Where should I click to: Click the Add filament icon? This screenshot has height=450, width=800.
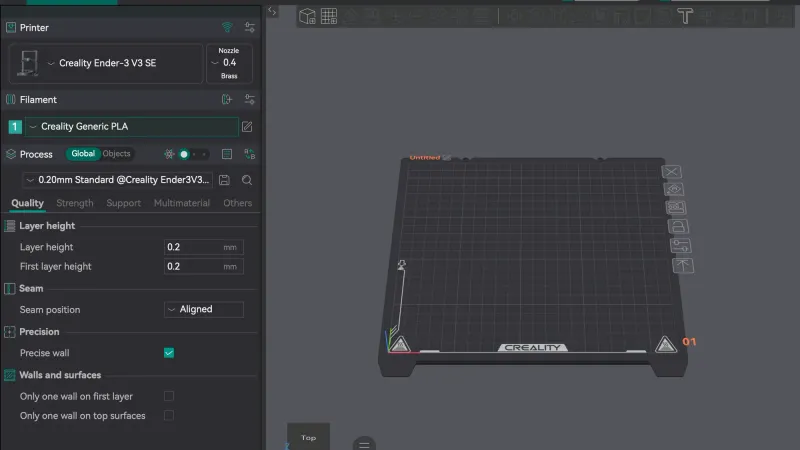227,99
